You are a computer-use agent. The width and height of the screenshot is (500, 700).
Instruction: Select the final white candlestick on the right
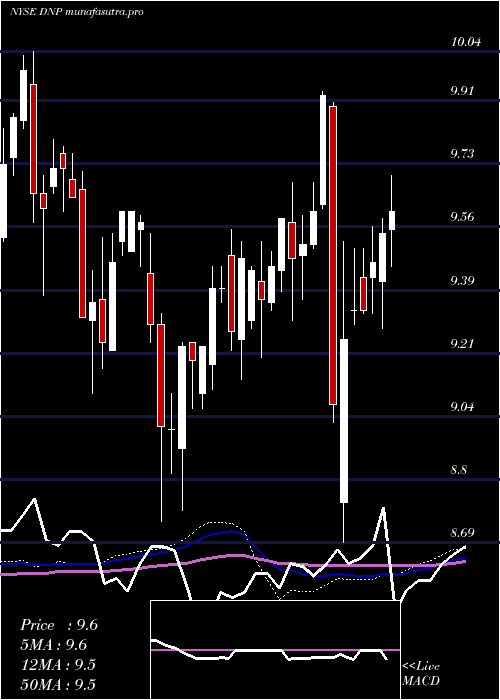tap(392, 221)
